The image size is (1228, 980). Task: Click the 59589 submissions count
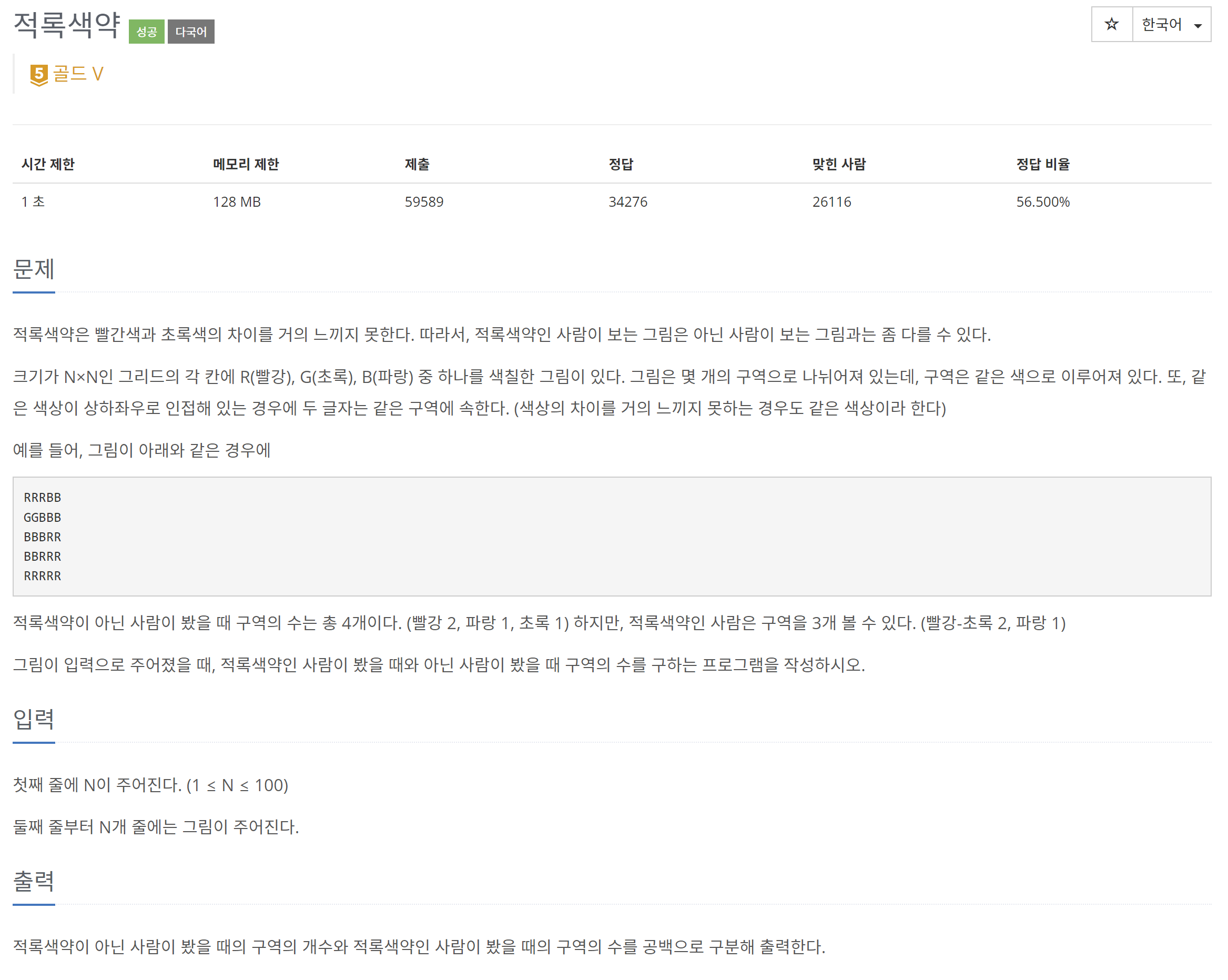[x=424, y=201]
